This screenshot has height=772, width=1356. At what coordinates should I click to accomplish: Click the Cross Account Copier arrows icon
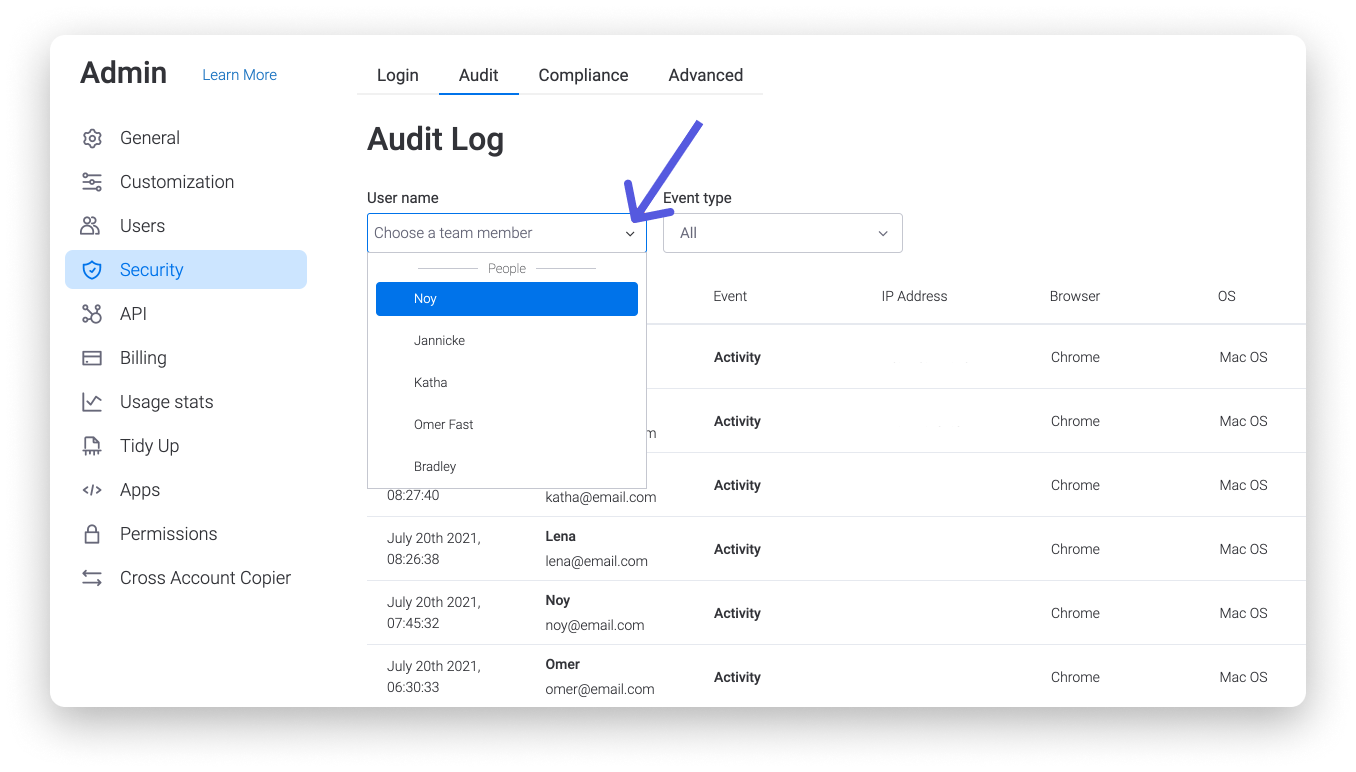[92, 578]
